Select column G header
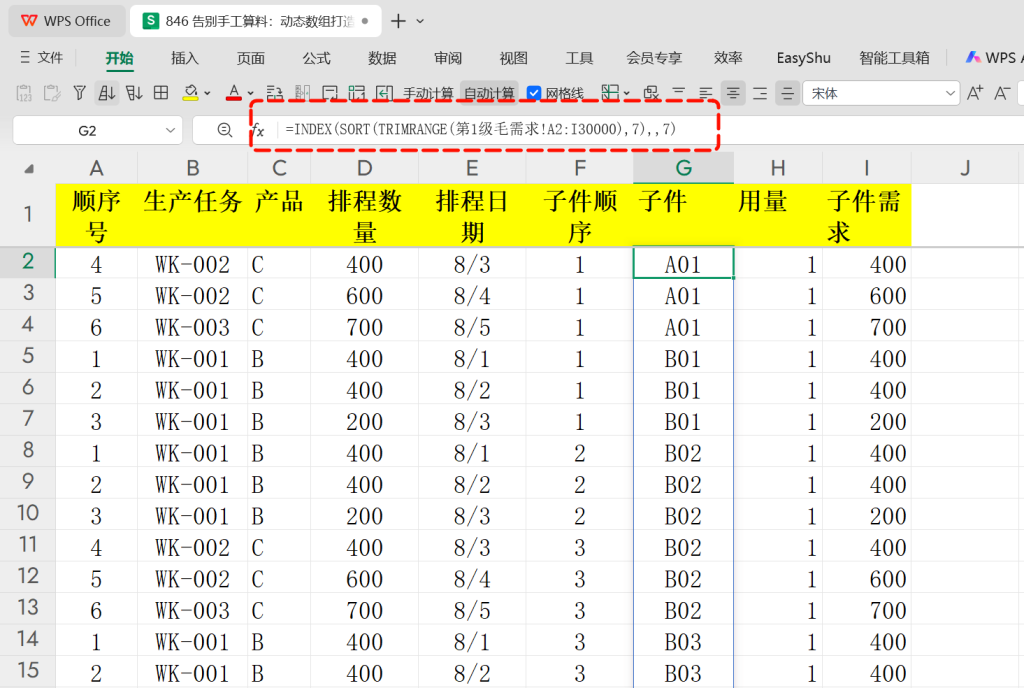This screenshot has height=688, width=1024. tap(683, 168)
